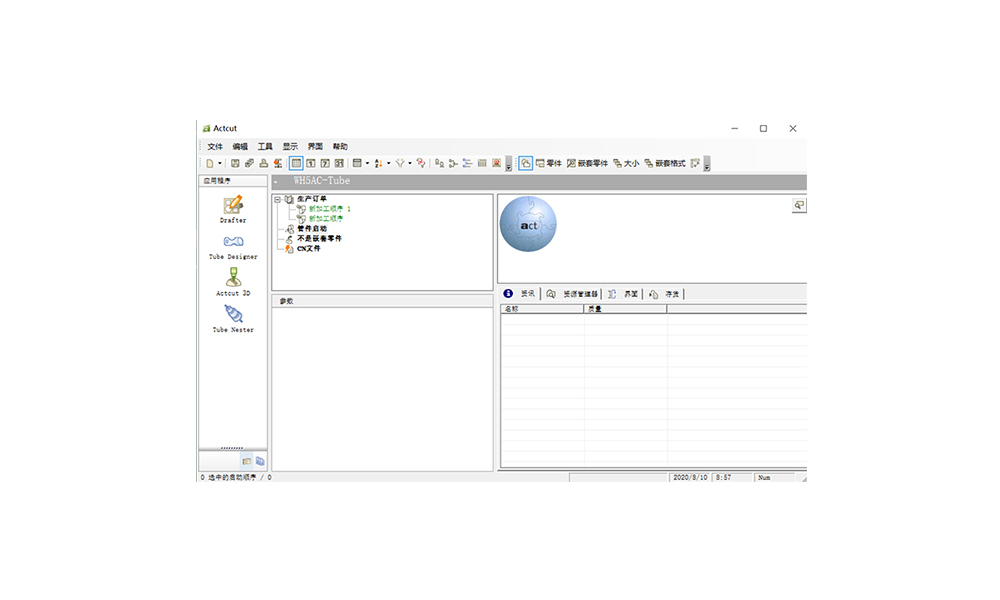Toggle the '31' month view button

[339, 163]
